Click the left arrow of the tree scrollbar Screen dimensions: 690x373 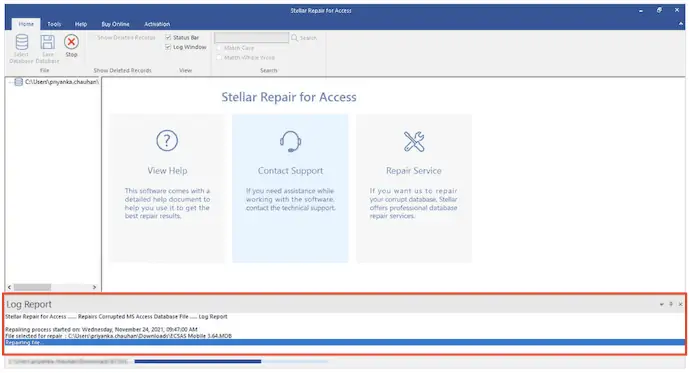pyautogui.click(x=9, y=287)
